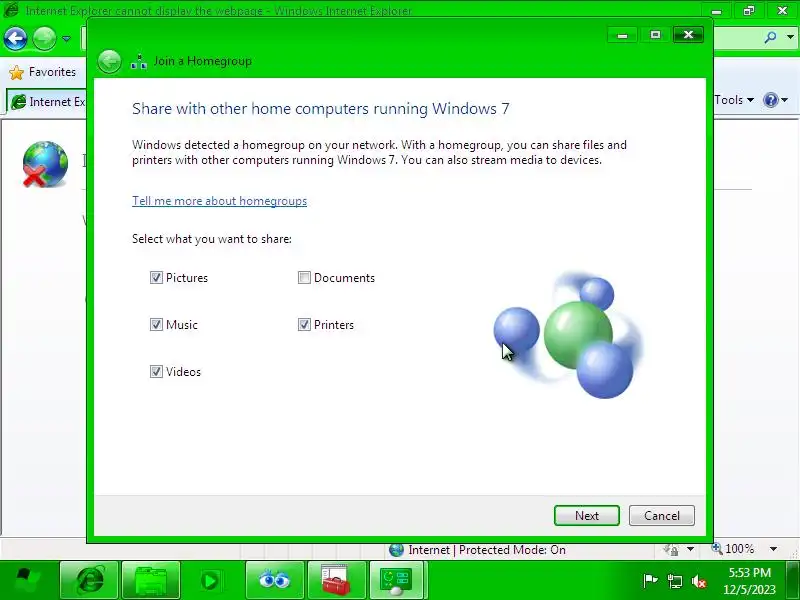Check the Pictures sharing checkbox
This screenshot has height=600, width=800.
click(156, 278)
